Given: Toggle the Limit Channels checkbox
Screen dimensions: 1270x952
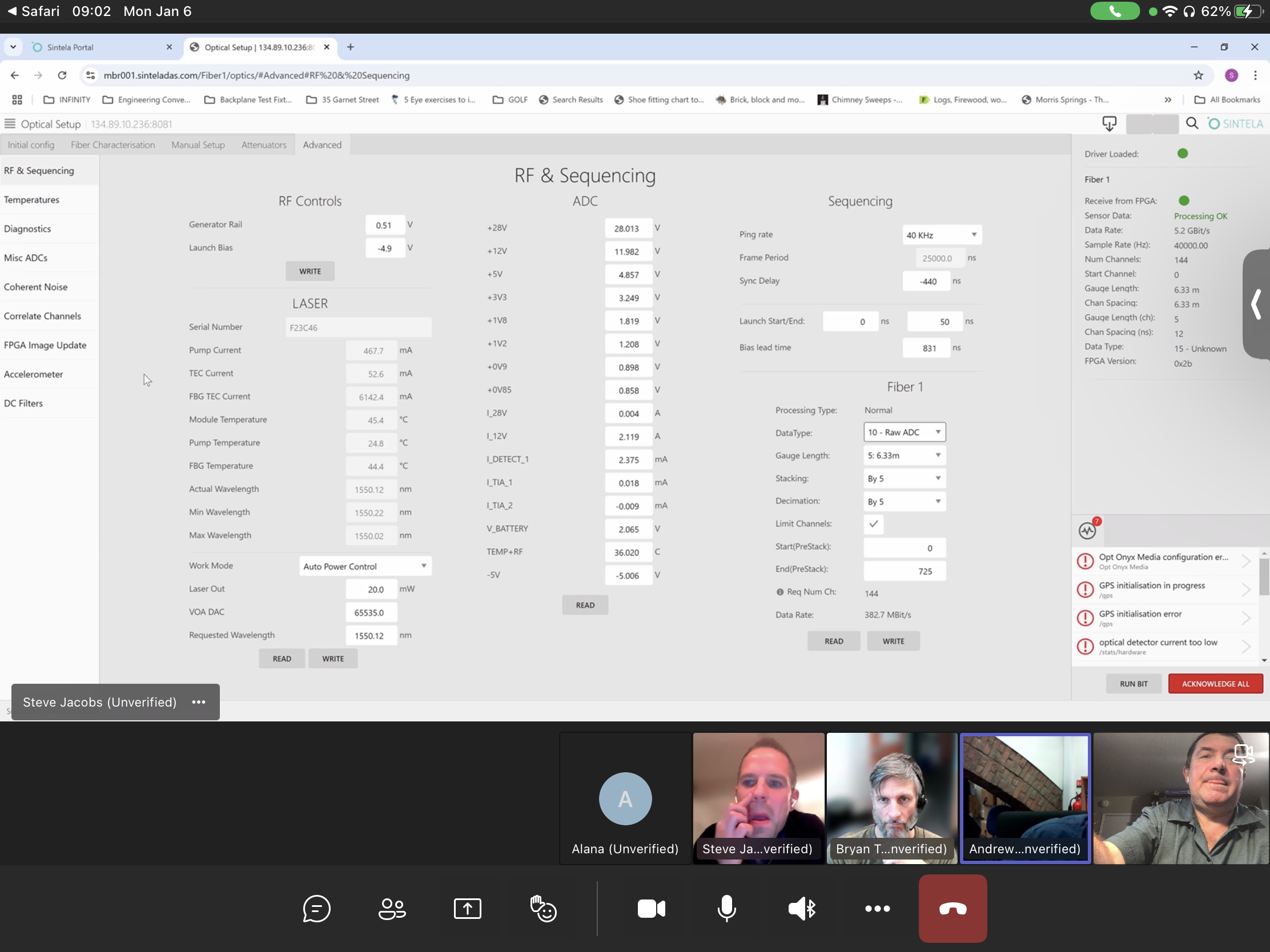Looking at the screenshot, I should click(x=873, y=524).
